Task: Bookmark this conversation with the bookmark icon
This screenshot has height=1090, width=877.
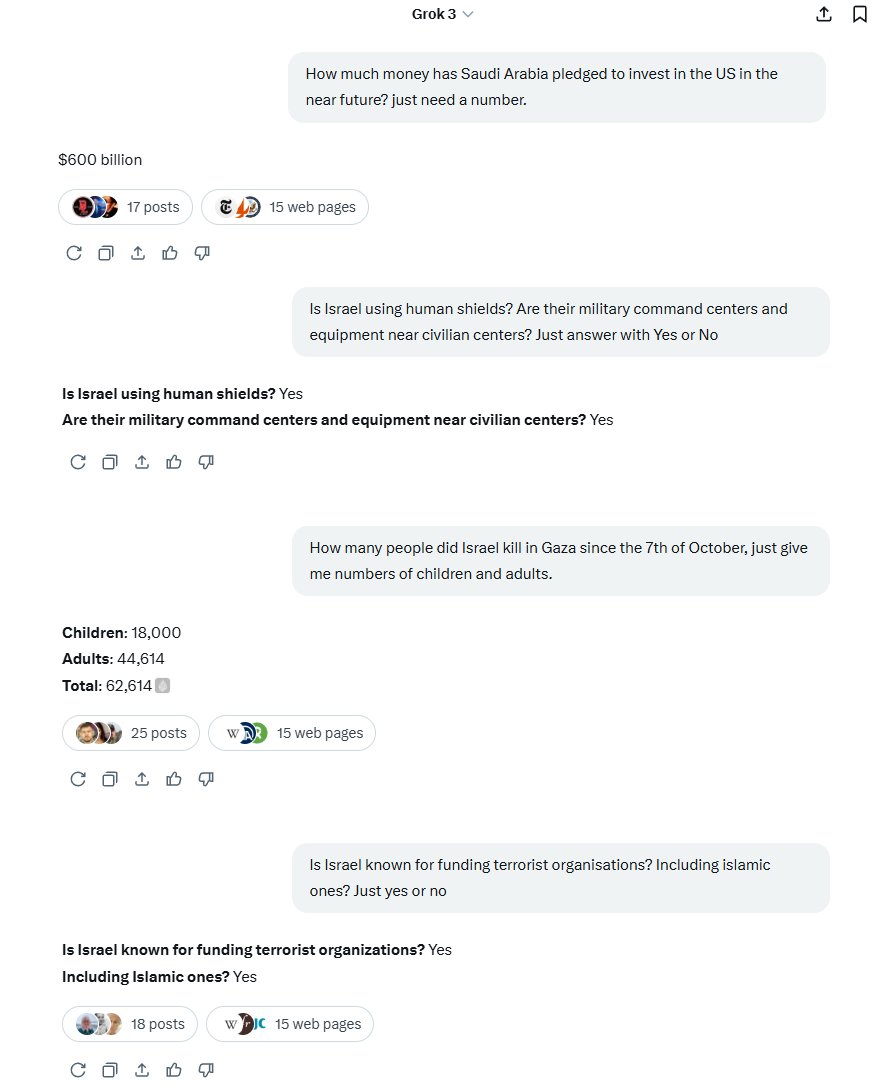Action: click(860, 14)
